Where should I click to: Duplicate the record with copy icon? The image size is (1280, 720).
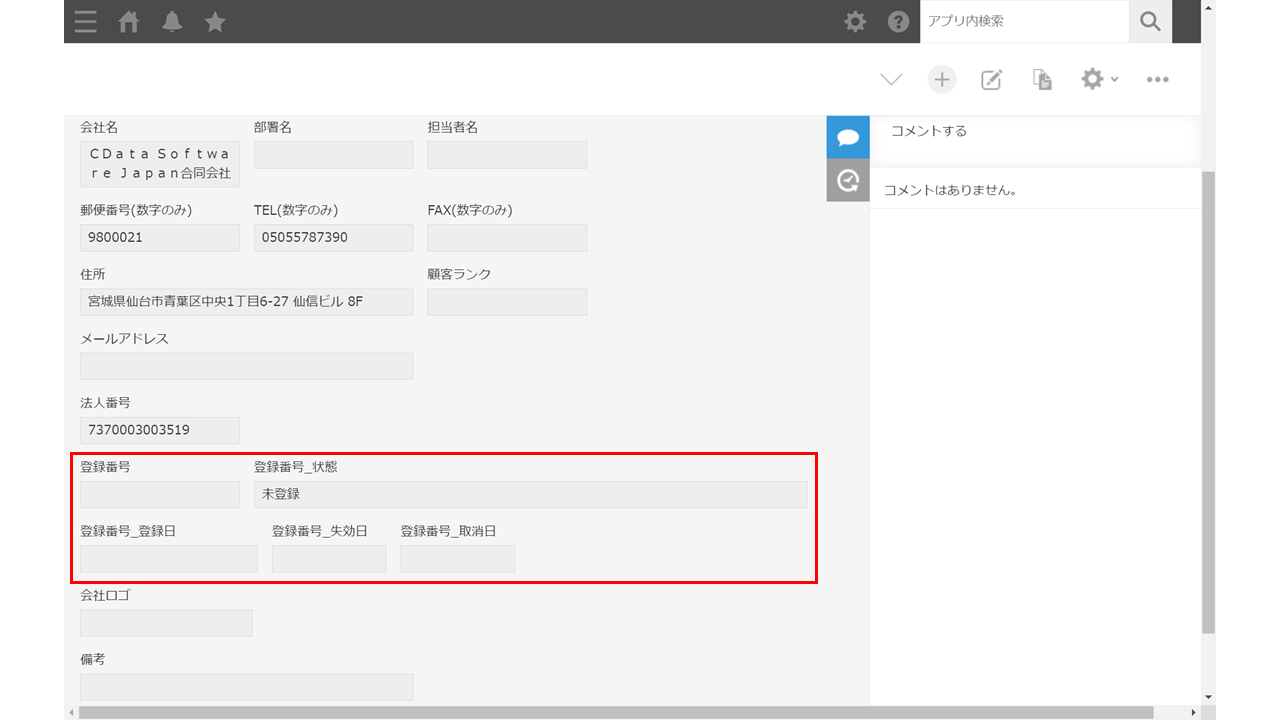pyautogui.click(x=1042, y=79)
